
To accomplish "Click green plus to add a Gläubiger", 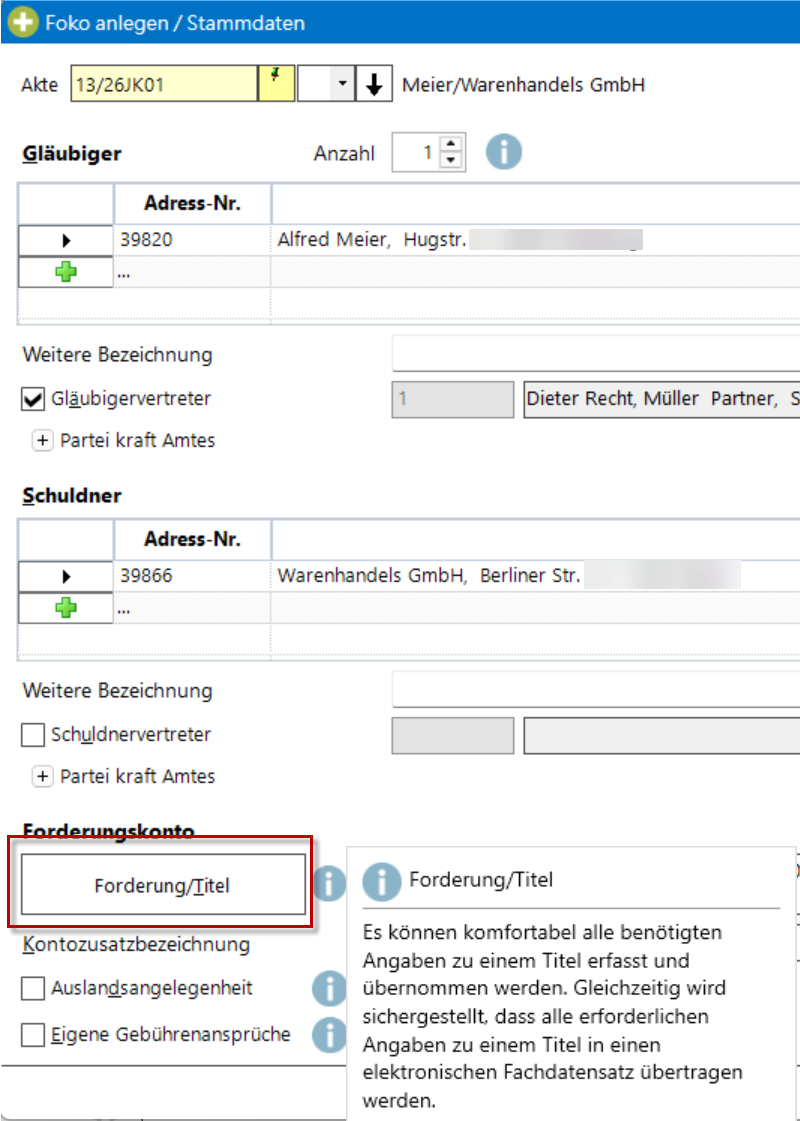I will [x=66, y=272].
